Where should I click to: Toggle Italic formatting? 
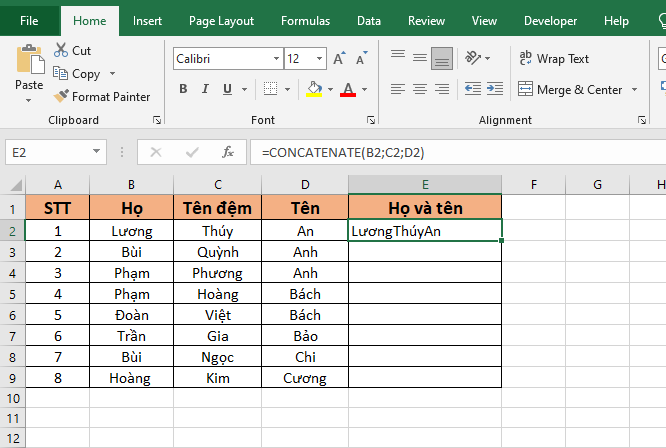pos(205,89)
